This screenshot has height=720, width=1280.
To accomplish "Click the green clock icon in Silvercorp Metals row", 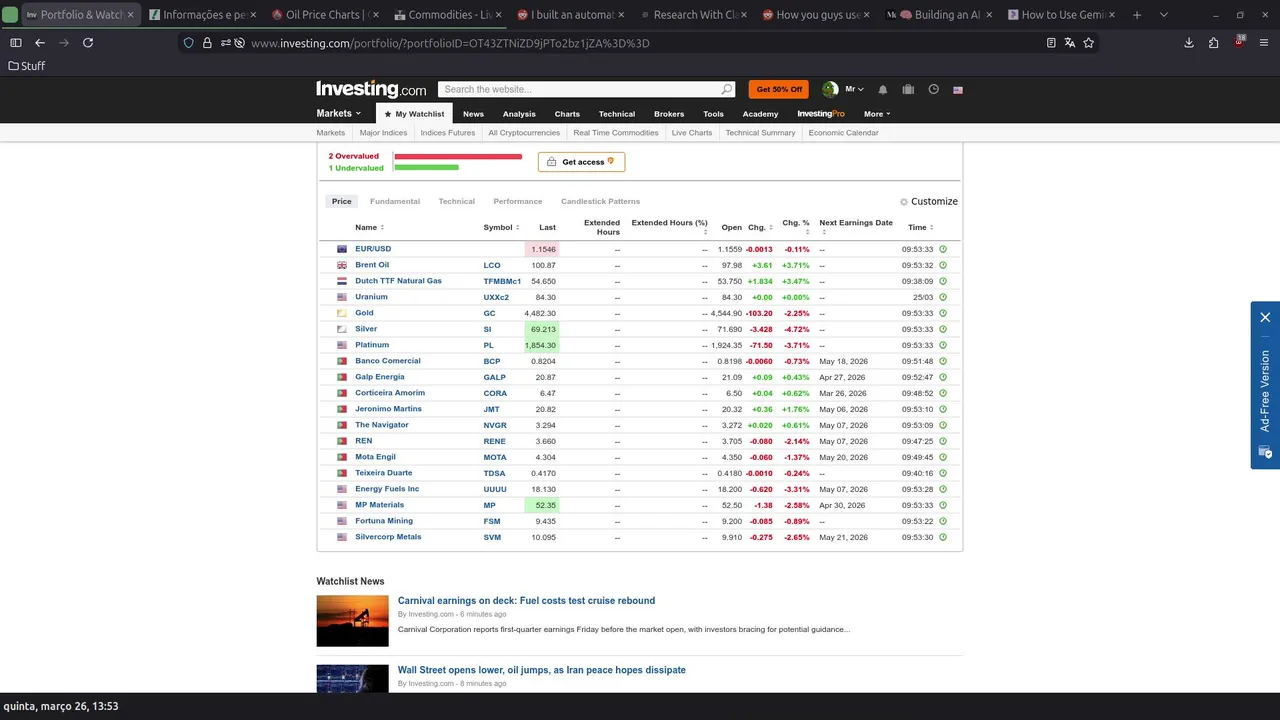I will pos(943,537).
